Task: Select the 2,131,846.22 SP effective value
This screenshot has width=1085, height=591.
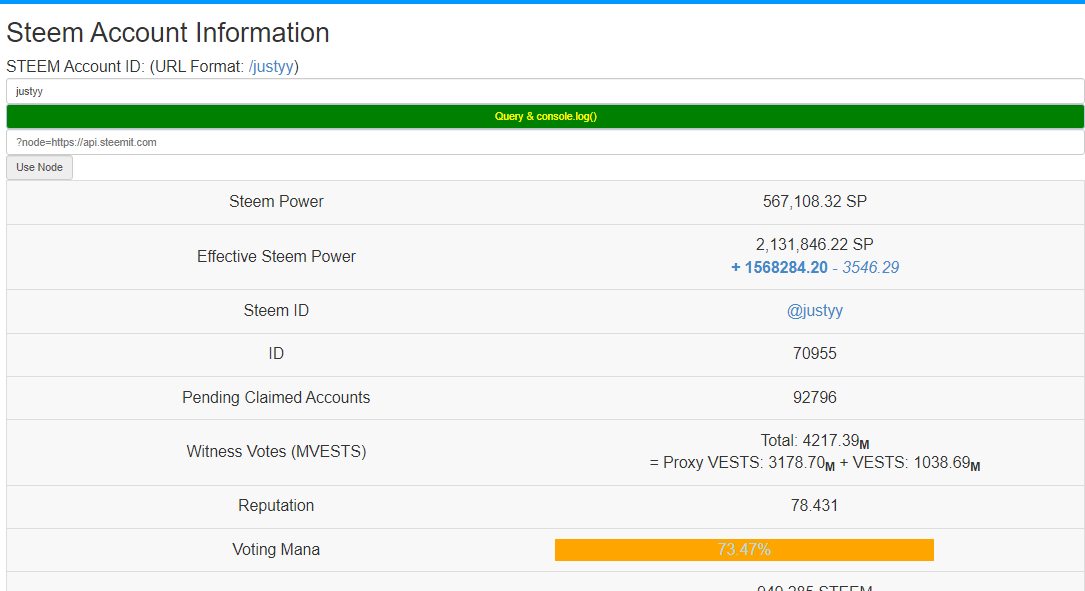Action: pyautogui.click(x=814, y=244)
